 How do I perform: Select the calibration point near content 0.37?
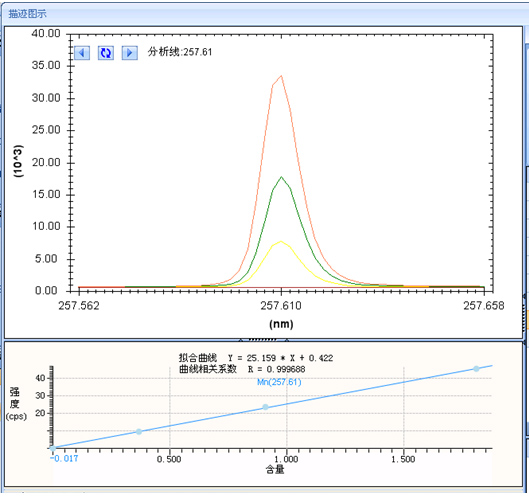pos(139,432)
